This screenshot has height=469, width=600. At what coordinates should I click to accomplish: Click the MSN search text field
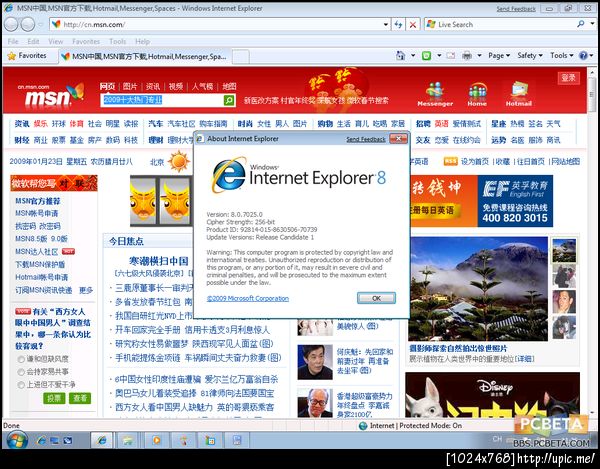(162, 100)
